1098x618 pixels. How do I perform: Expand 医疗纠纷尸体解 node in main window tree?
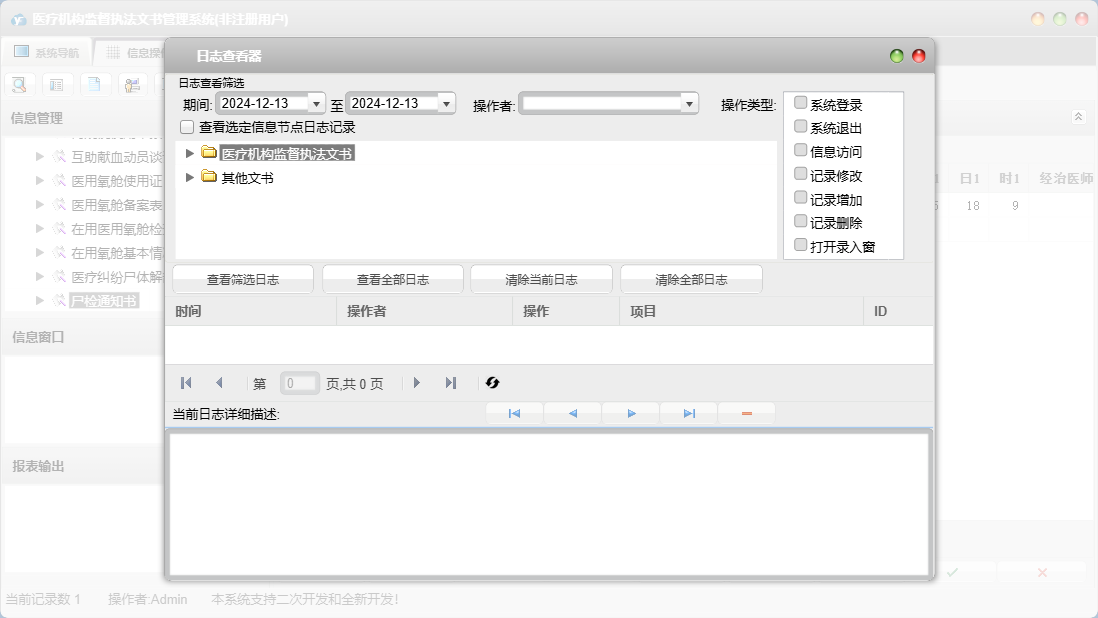pos(40,276)
